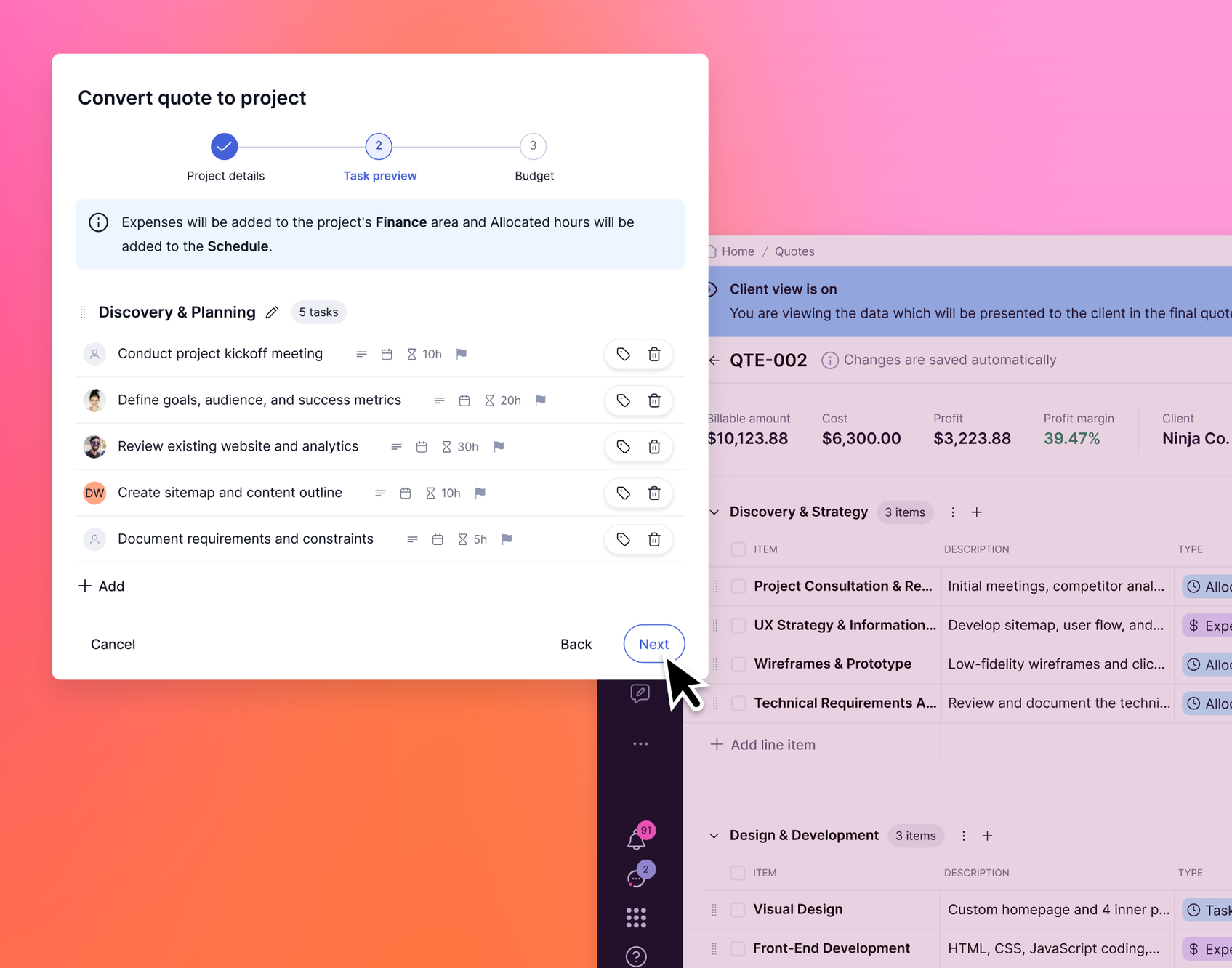This screenshot has width=1232, height=968.
Task: Select the Task preview step
Action: pyautogui.click(x=379, y=146)
